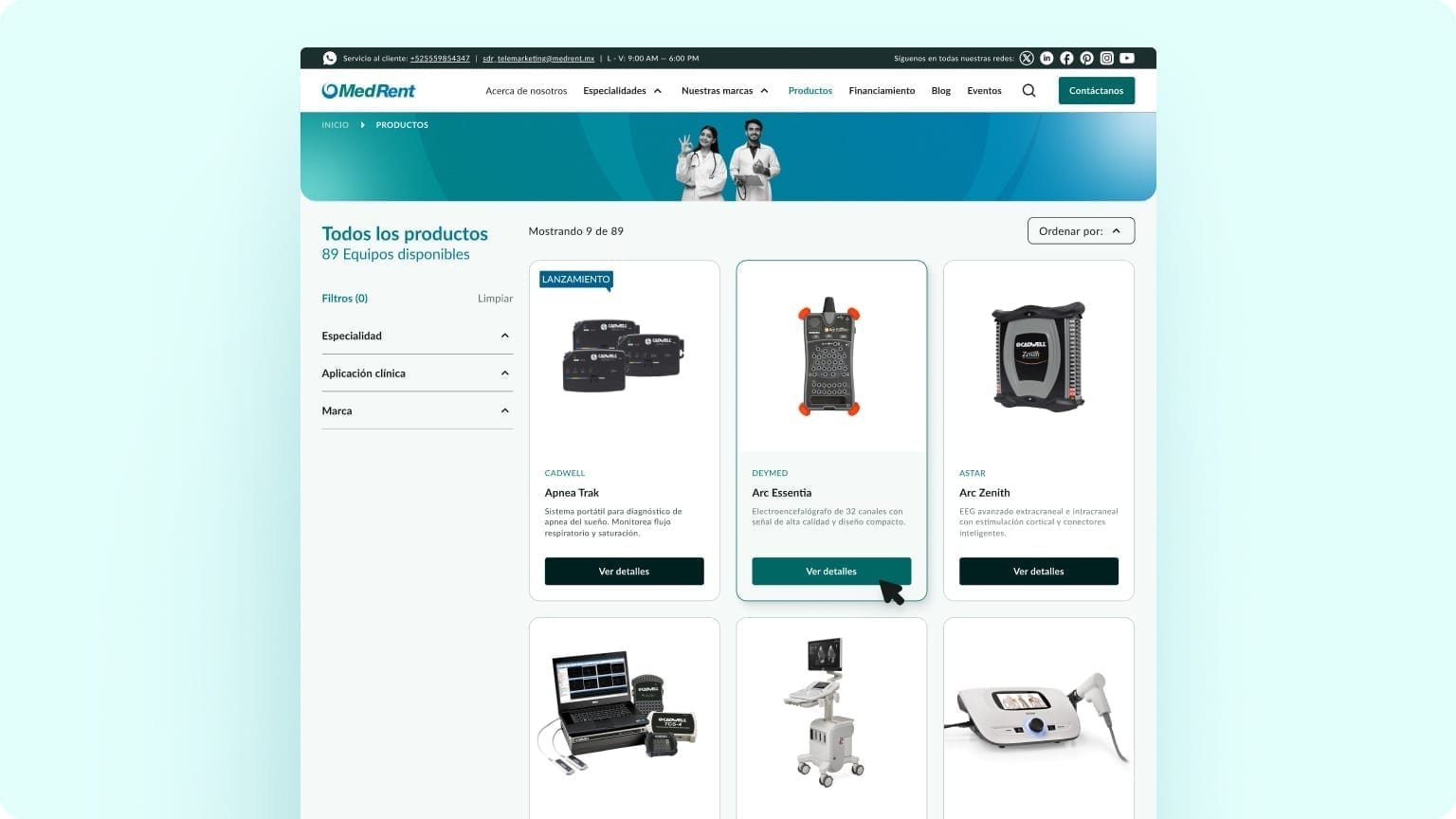This screenshot has width=1456, height=819.
Task: Click Ver detalles for Arc Essentia
Action: click(x=831, y=572)
